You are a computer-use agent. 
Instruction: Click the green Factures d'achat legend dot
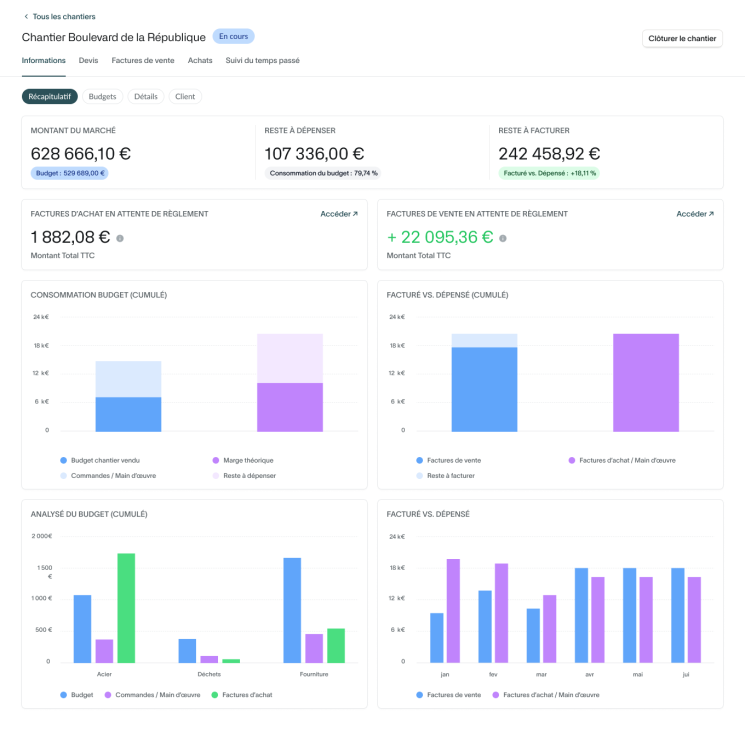[215, 694]
